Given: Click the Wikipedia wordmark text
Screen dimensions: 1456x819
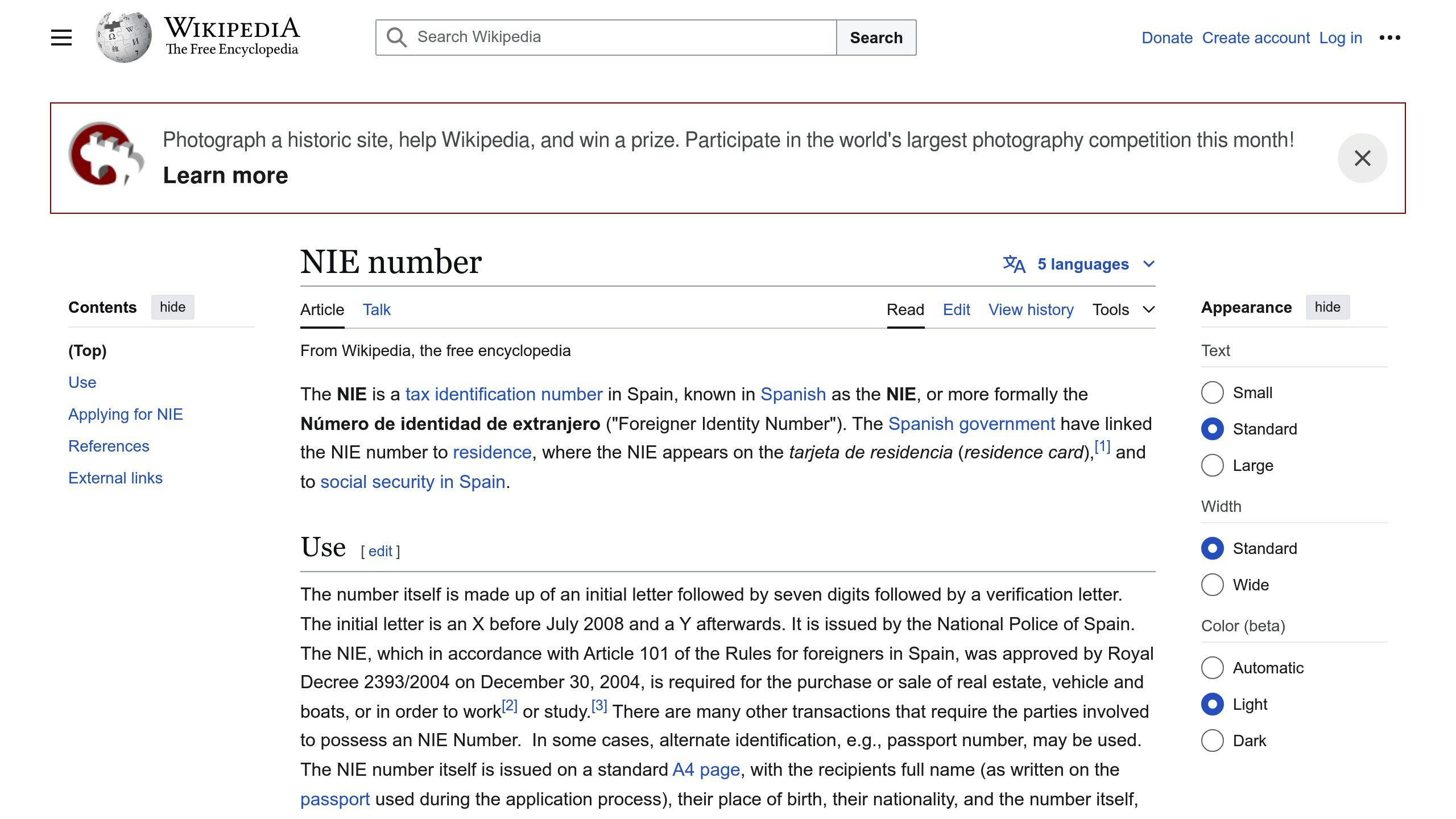Looking at the screenshot, I should pyautogui.click(x=232, y=28).
